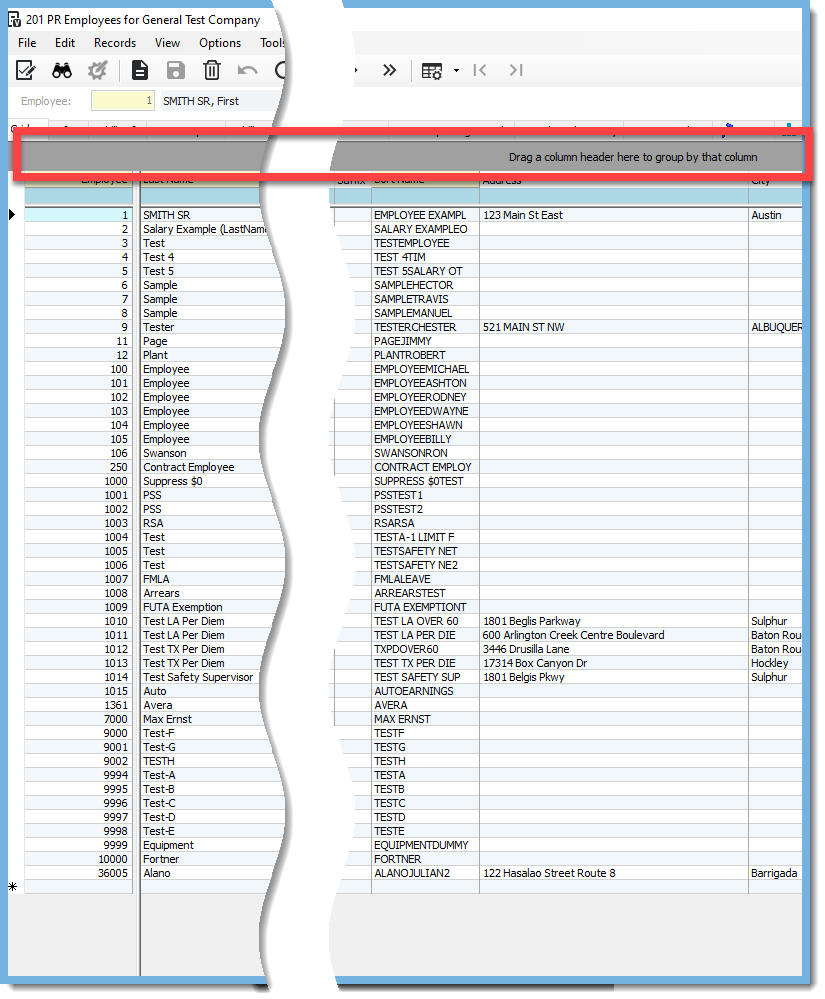Click the Auto last name cell
This screenshot has width=825, height=999.
pyautogui.click(x=201, y=691)
